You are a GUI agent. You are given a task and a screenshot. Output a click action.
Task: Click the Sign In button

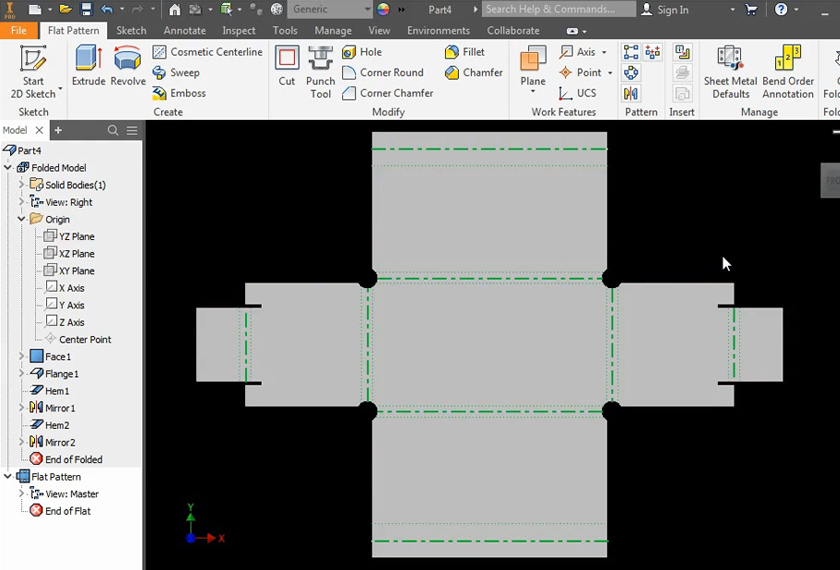664,10
